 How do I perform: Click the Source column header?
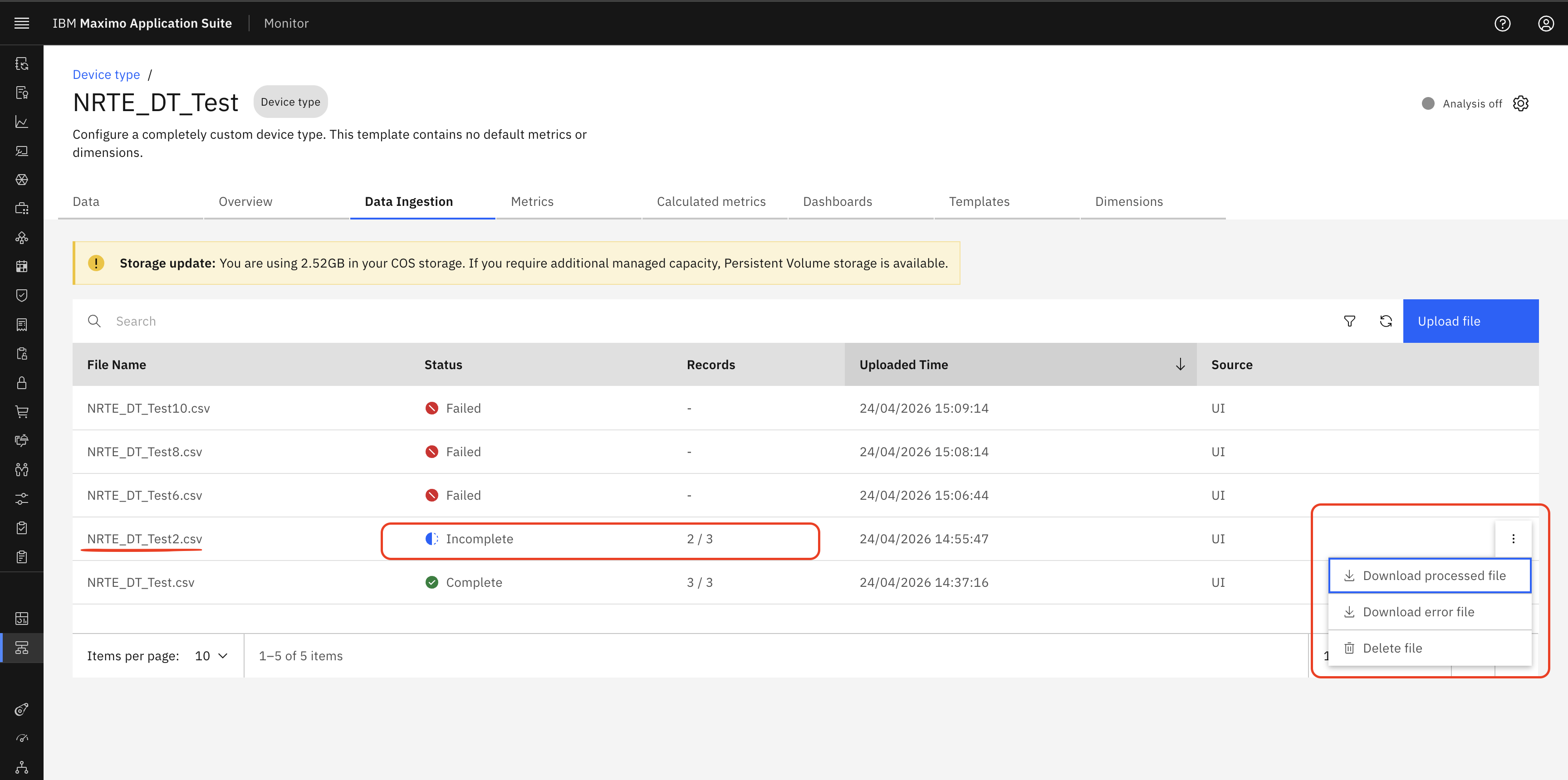[x=1231, y=365]
